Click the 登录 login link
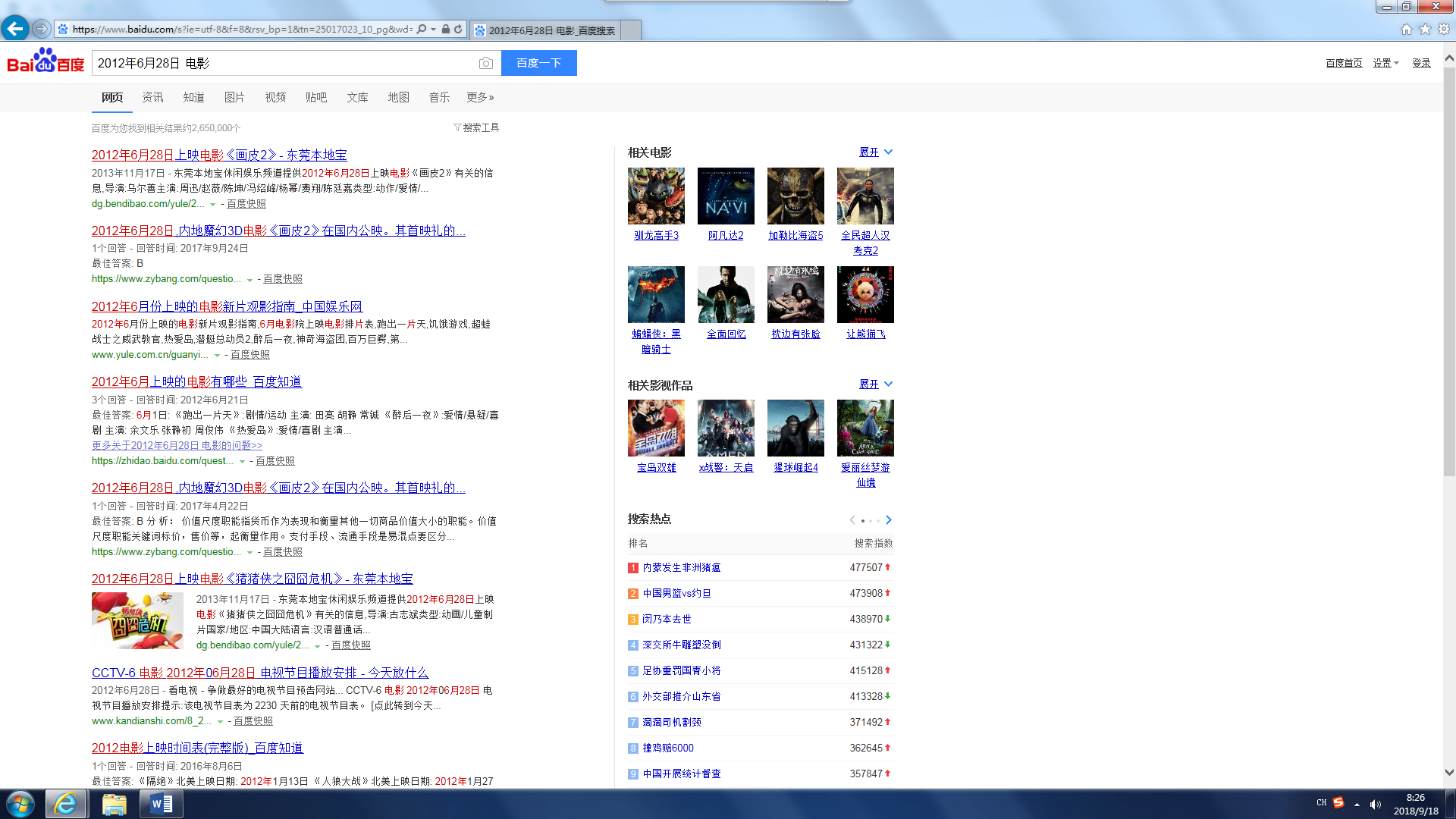1456x819 pixels. (x=1421, y=63)
